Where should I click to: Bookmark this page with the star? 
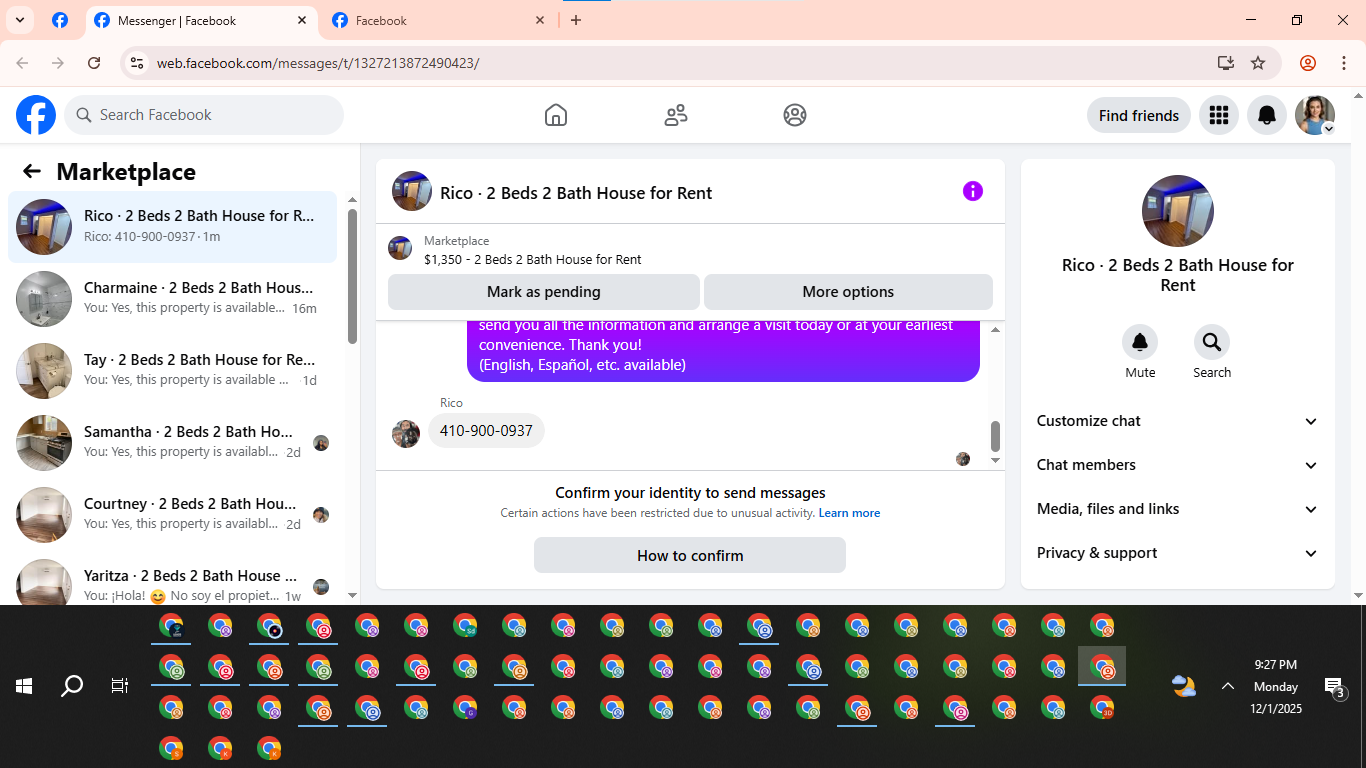(1258, 63)
